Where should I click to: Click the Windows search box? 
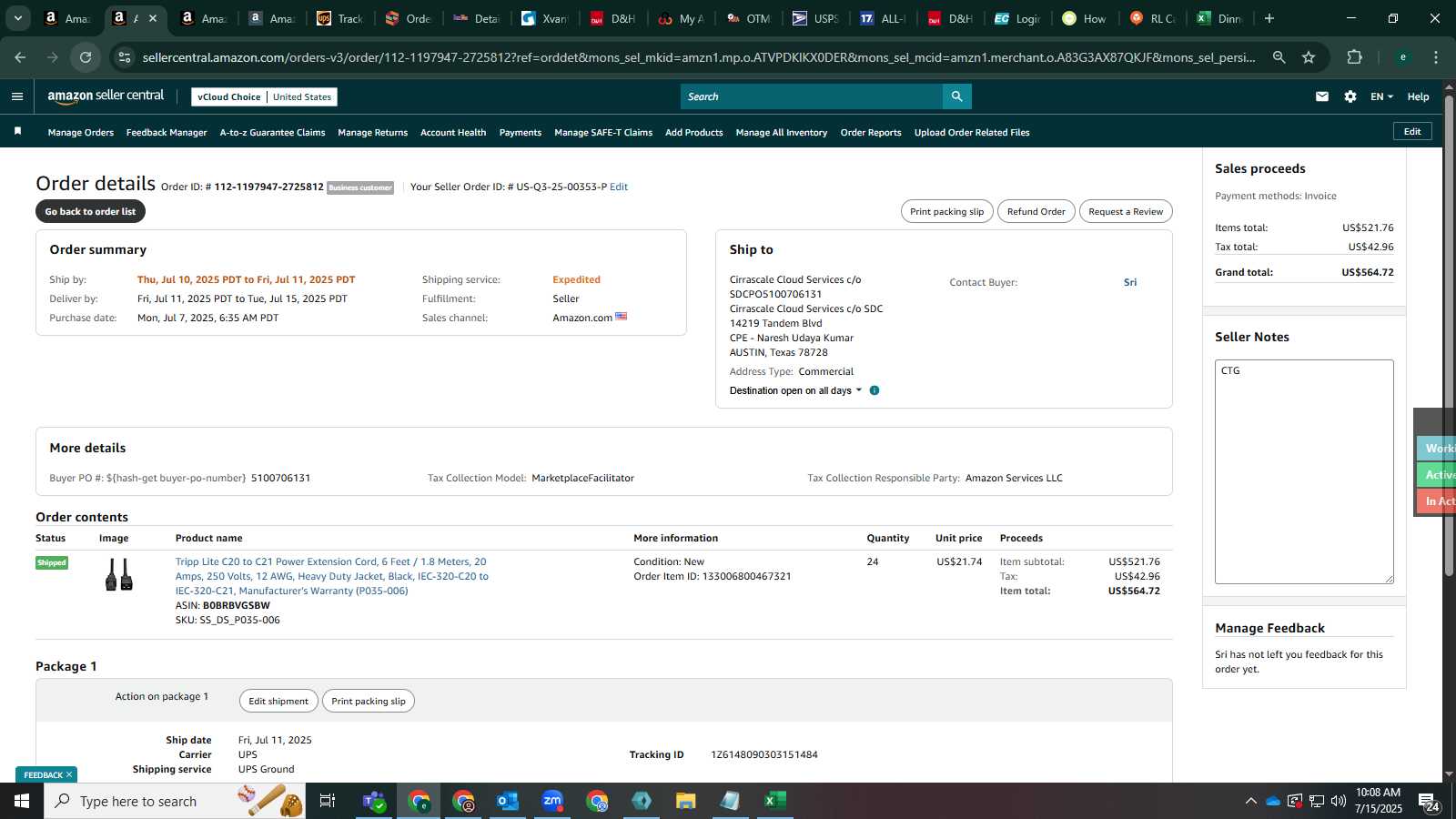click(175, 801)
